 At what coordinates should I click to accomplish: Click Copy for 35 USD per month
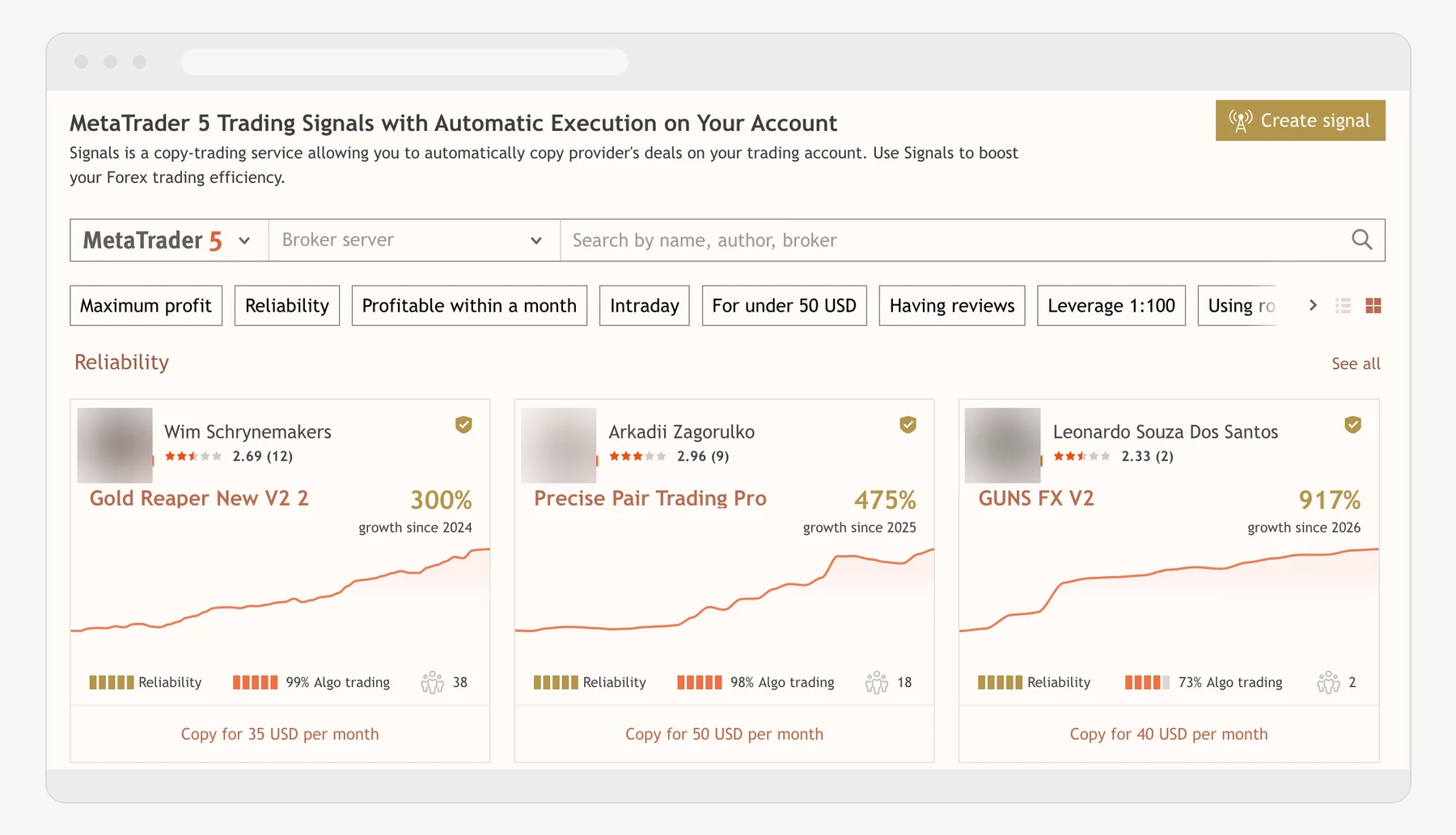coord(280,734)
